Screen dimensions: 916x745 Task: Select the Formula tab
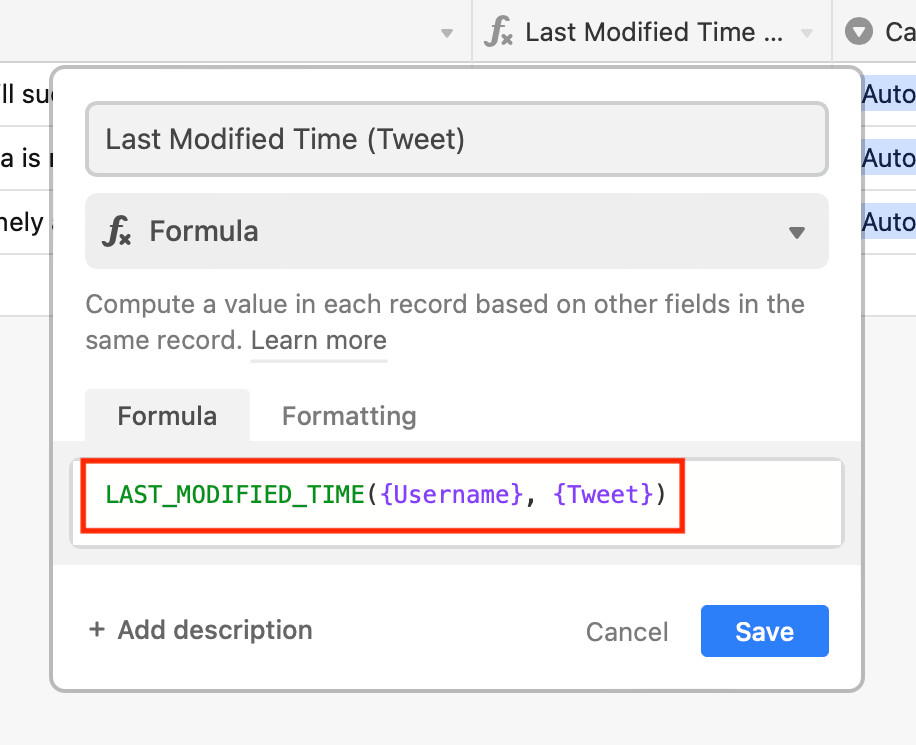coord(167,416)
